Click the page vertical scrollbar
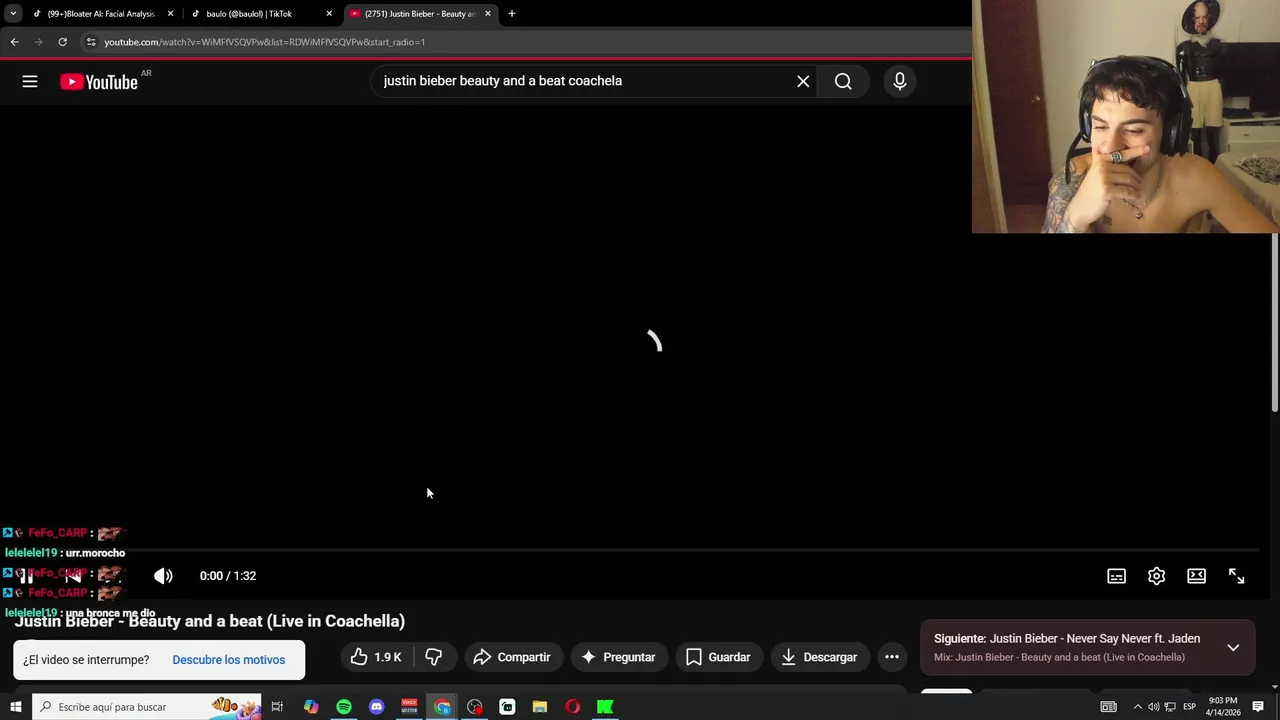This screenshot has height=720, width=1280. tap(1275, 320)
